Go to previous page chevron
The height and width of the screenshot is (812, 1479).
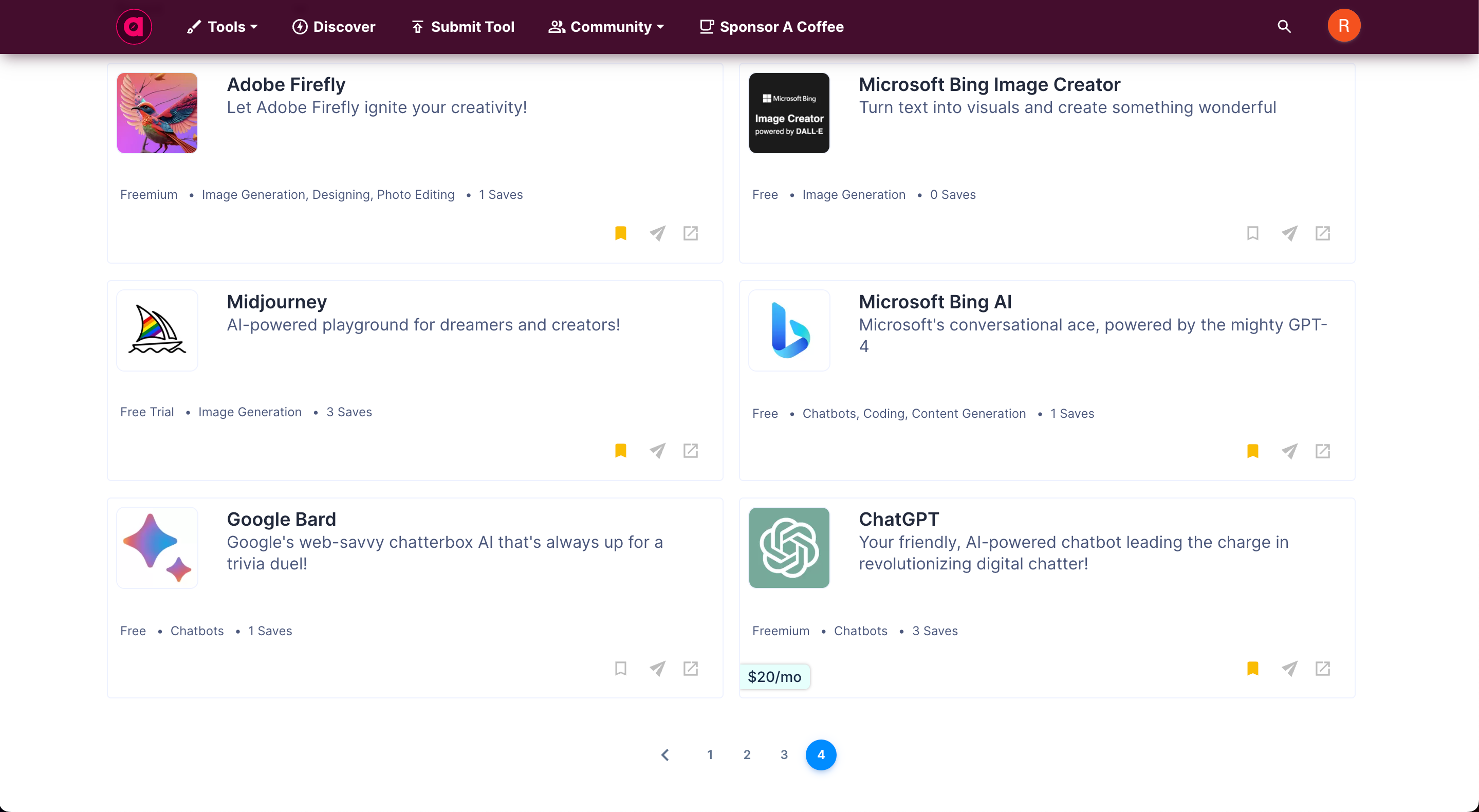[665, 754]
